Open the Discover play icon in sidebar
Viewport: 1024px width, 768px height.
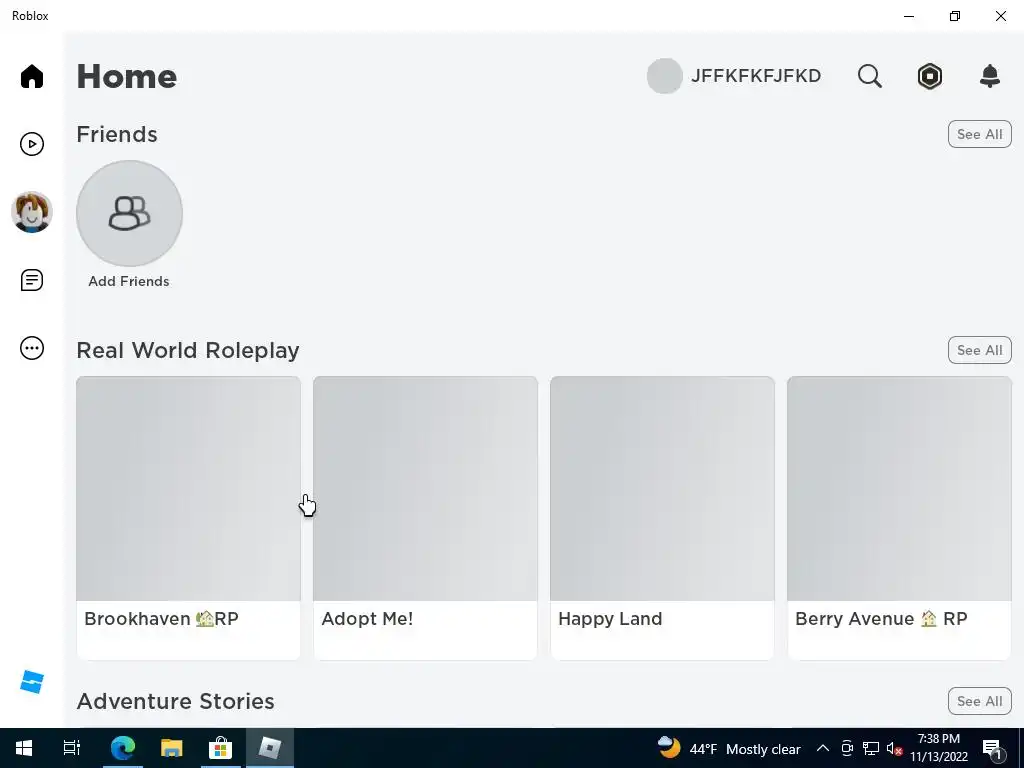[x=31, y=144]
